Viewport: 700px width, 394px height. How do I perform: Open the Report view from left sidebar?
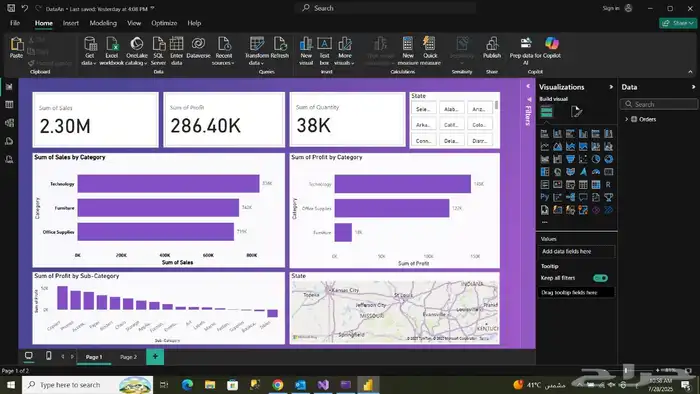(x=9, y=87)
